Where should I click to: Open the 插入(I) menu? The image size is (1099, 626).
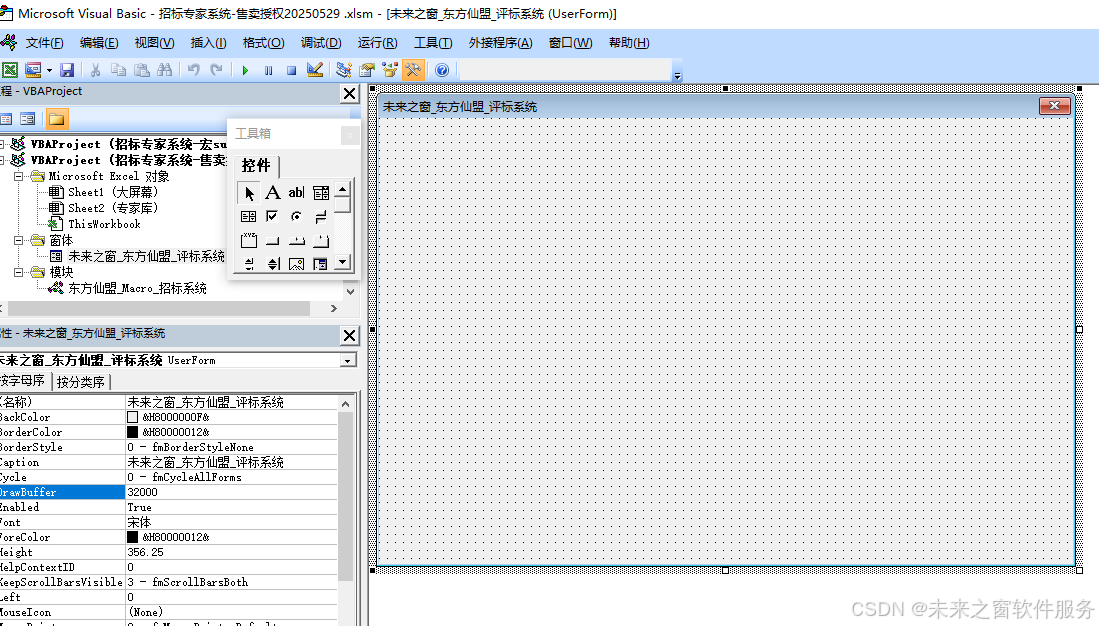pos(208,43)
